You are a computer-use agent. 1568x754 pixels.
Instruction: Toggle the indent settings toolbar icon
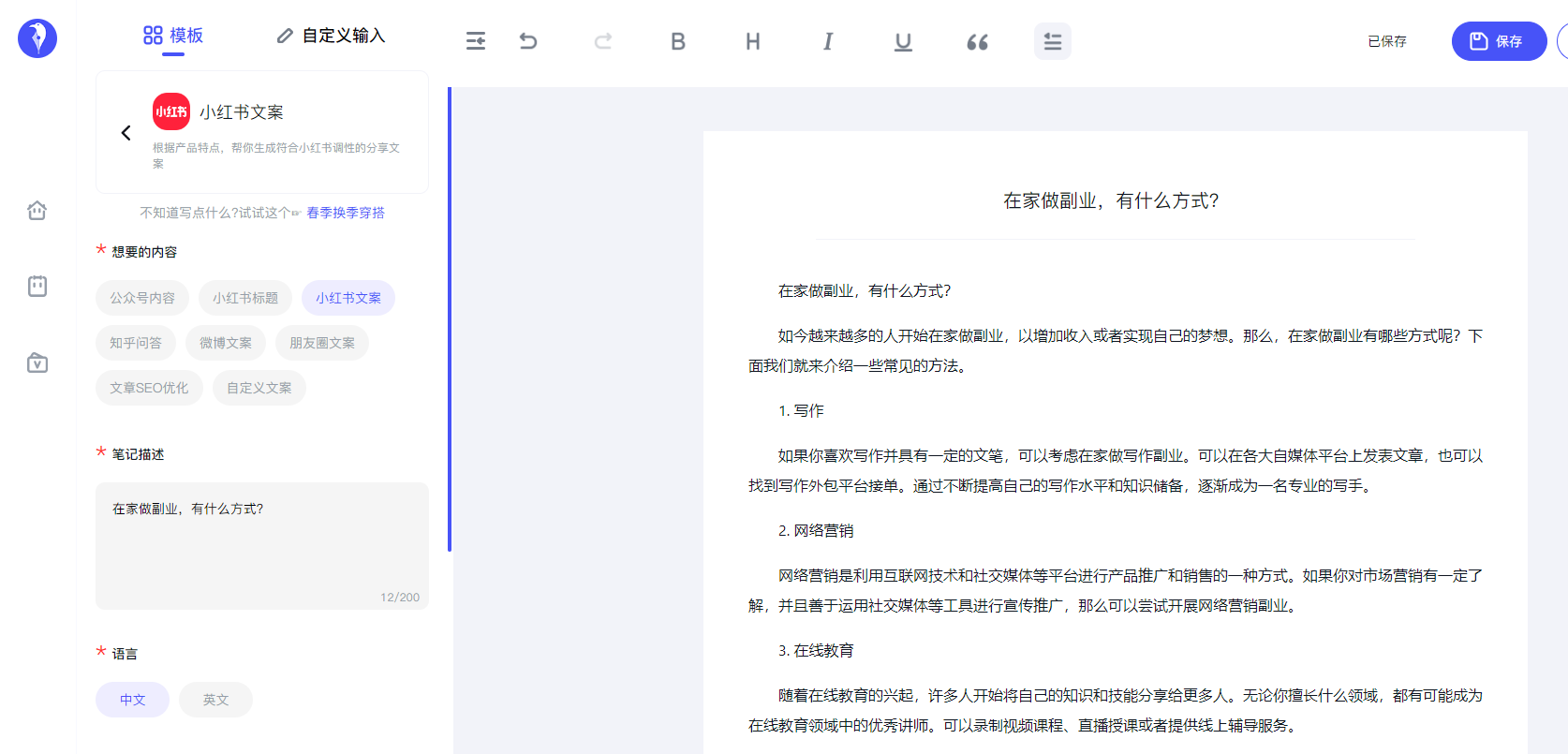pos(476,41)
